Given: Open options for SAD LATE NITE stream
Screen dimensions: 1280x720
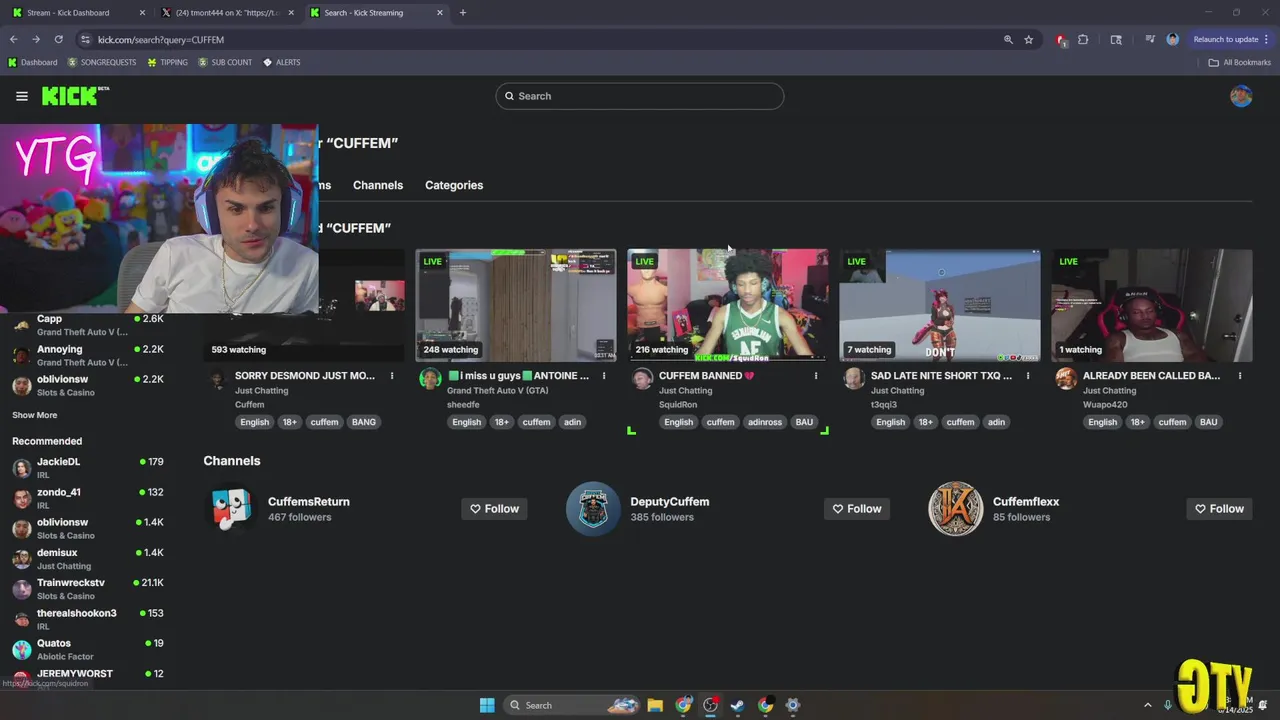Looking at the screenshot, I should click(1028, 376).
